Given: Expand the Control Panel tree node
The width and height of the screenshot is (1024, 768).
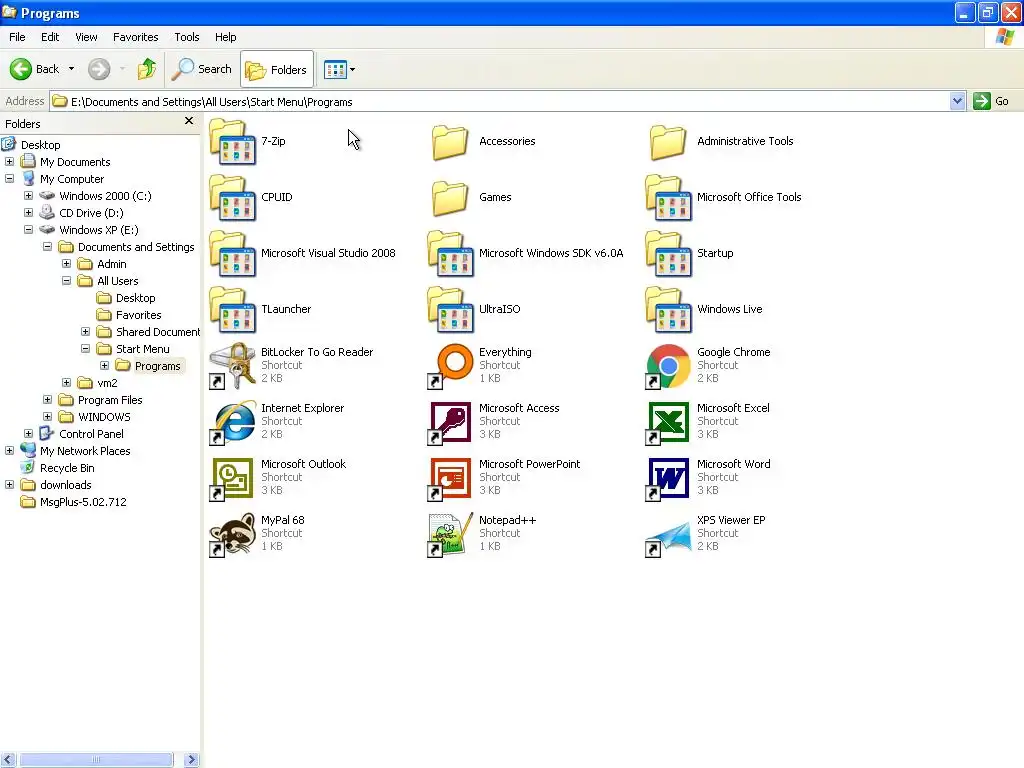Looking at the screenshot, I should click(28, 434).
